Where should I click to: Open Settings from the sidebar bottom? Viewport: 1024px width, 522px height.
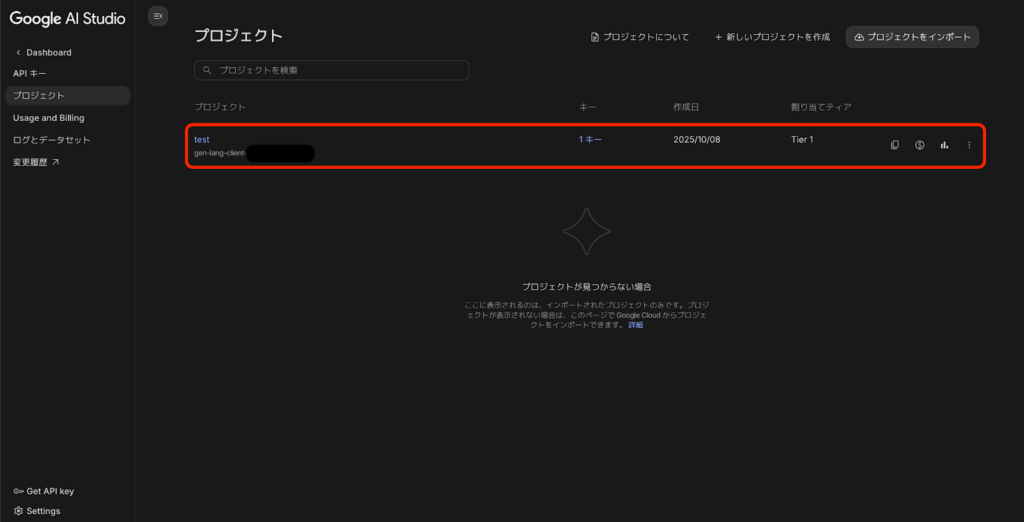click(x=37, y=511)
